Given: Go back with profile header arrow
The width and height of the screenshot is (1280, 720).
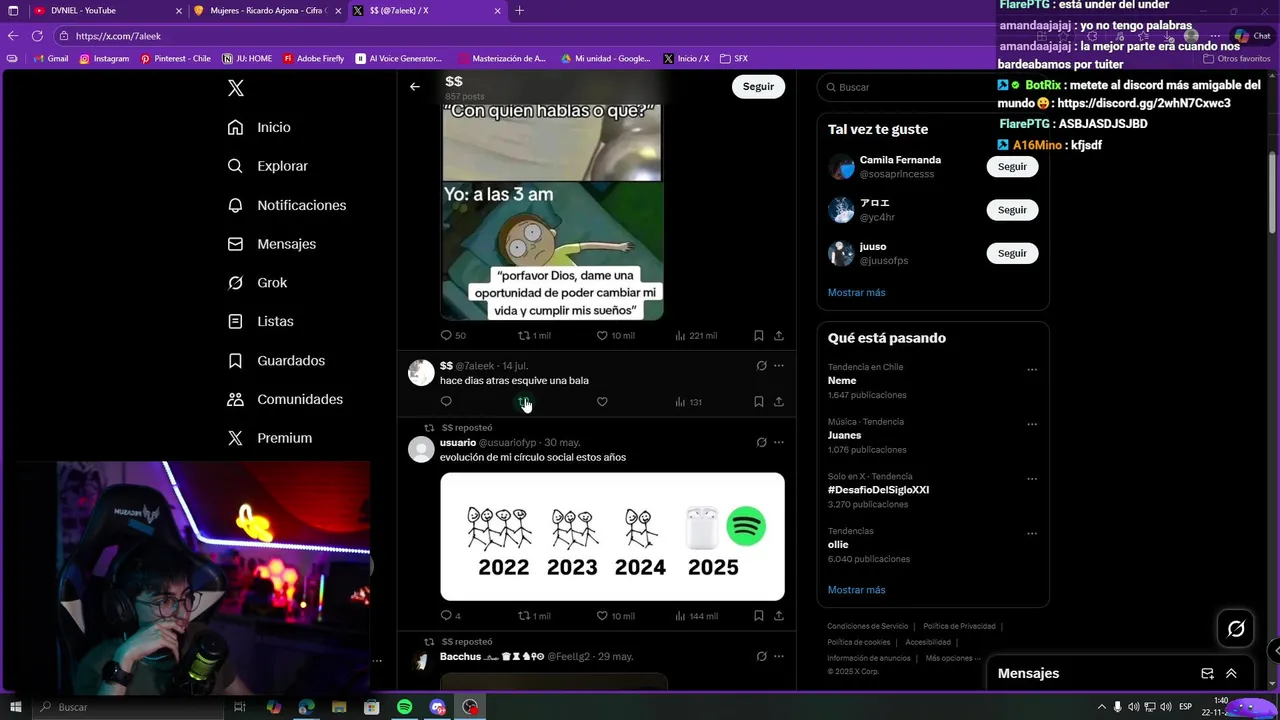Looking at the screenshot, I should coord(415,87).
